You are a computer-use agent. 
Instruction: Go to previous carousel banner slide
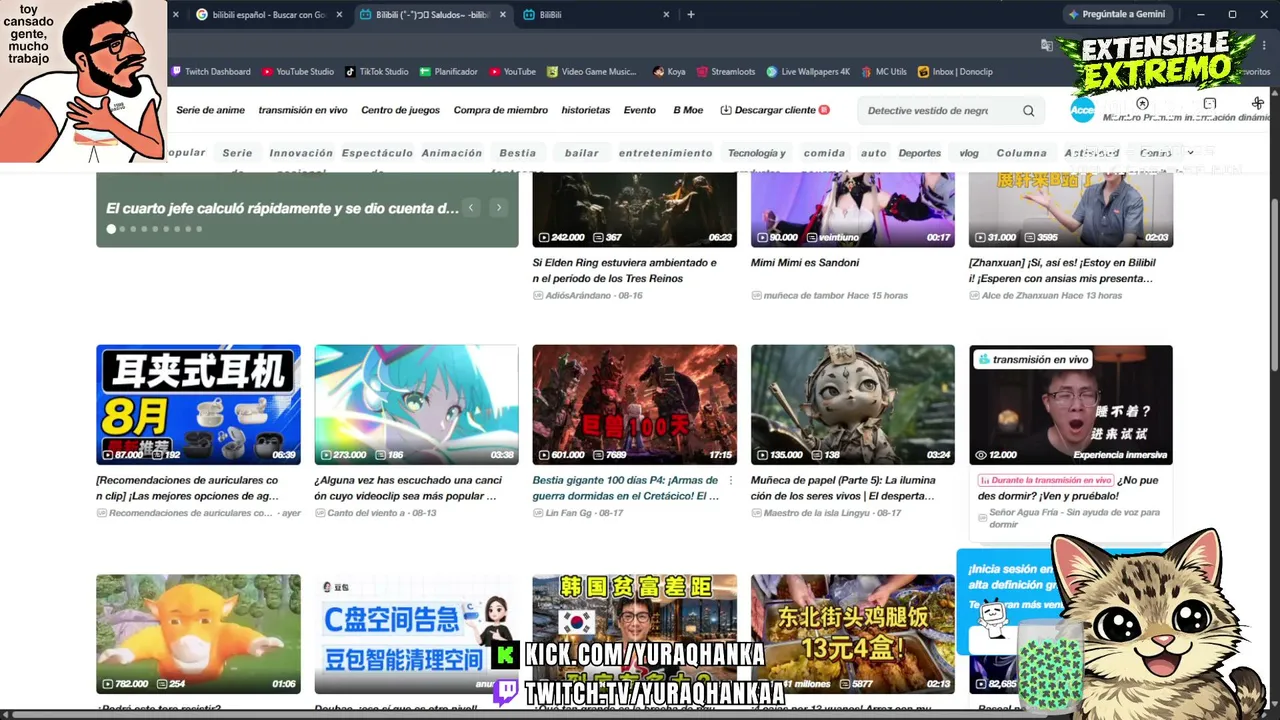(471, 208)
